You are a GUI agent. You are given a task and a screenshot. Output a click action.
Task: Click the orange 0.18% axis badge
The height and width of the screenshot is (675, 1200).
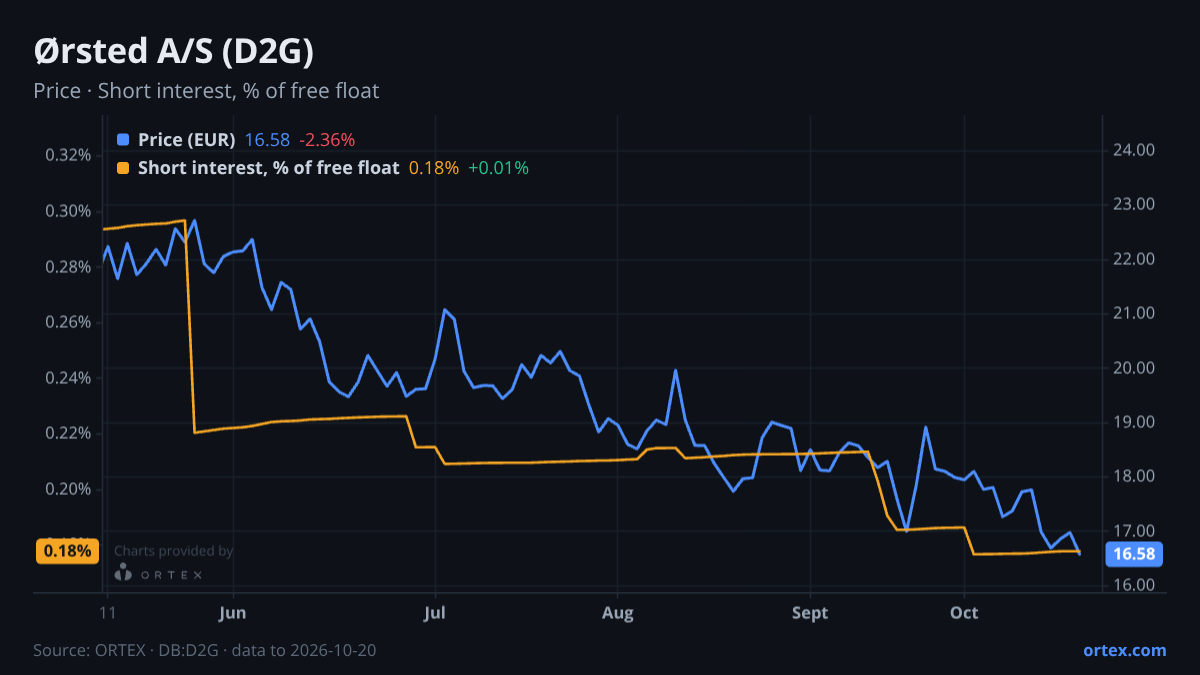(x=68, y=550)
